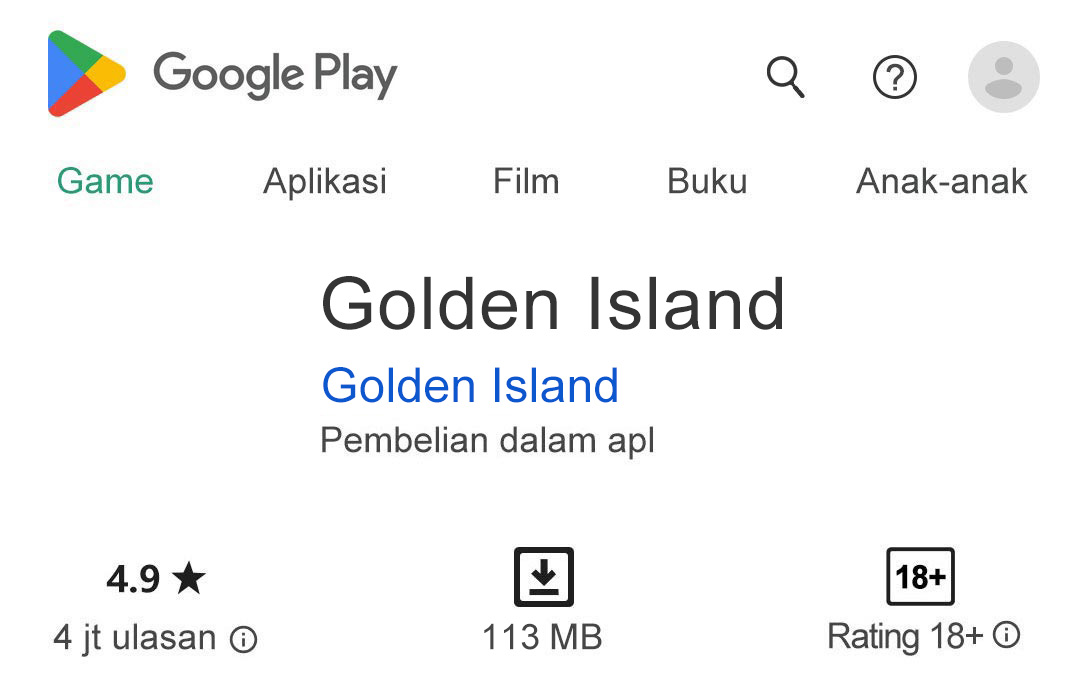Screen dimensions: 1080x700
Task: Click the 18+ content rating badge
Action: point(920,577)
